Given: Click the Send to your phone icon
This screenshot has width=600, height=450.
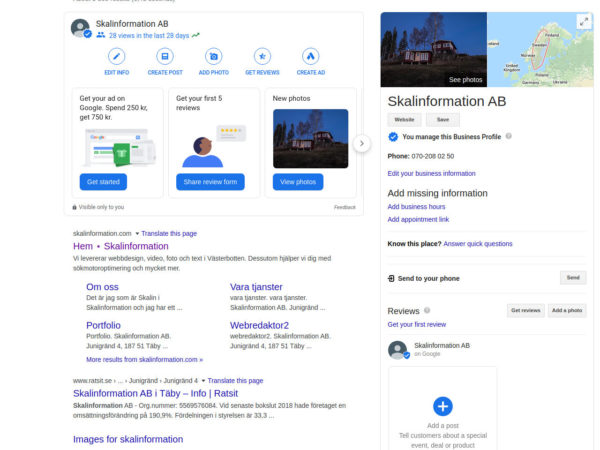Looking at the screenshot, I should coord(391,278).
